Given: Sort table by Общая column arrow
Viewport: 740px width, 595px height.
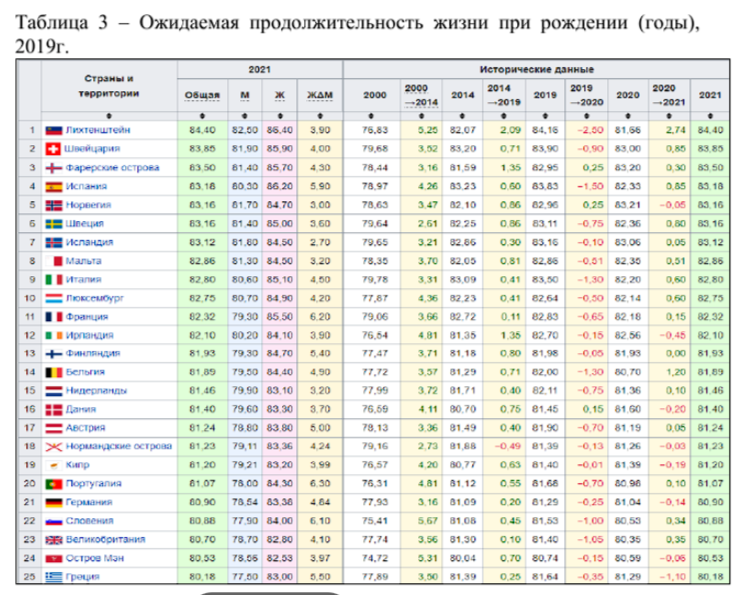Looking at the screenshot, I should (x=201, y=114).
